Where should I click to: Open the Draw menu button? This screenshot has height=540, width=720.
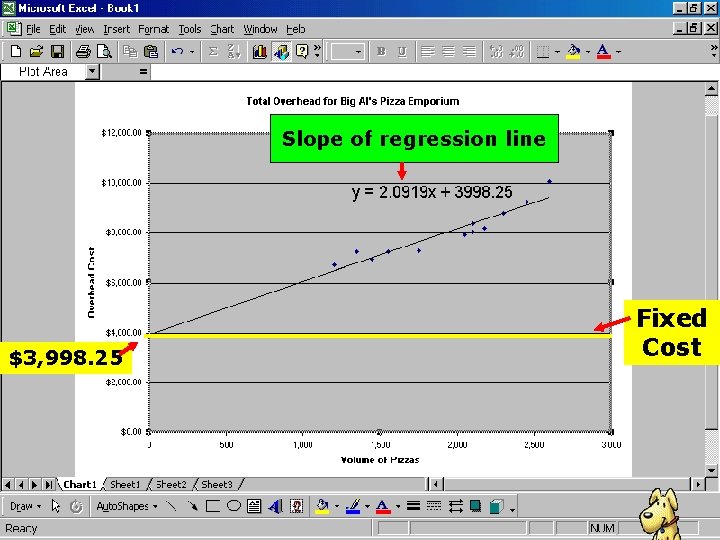coord(25,506)
